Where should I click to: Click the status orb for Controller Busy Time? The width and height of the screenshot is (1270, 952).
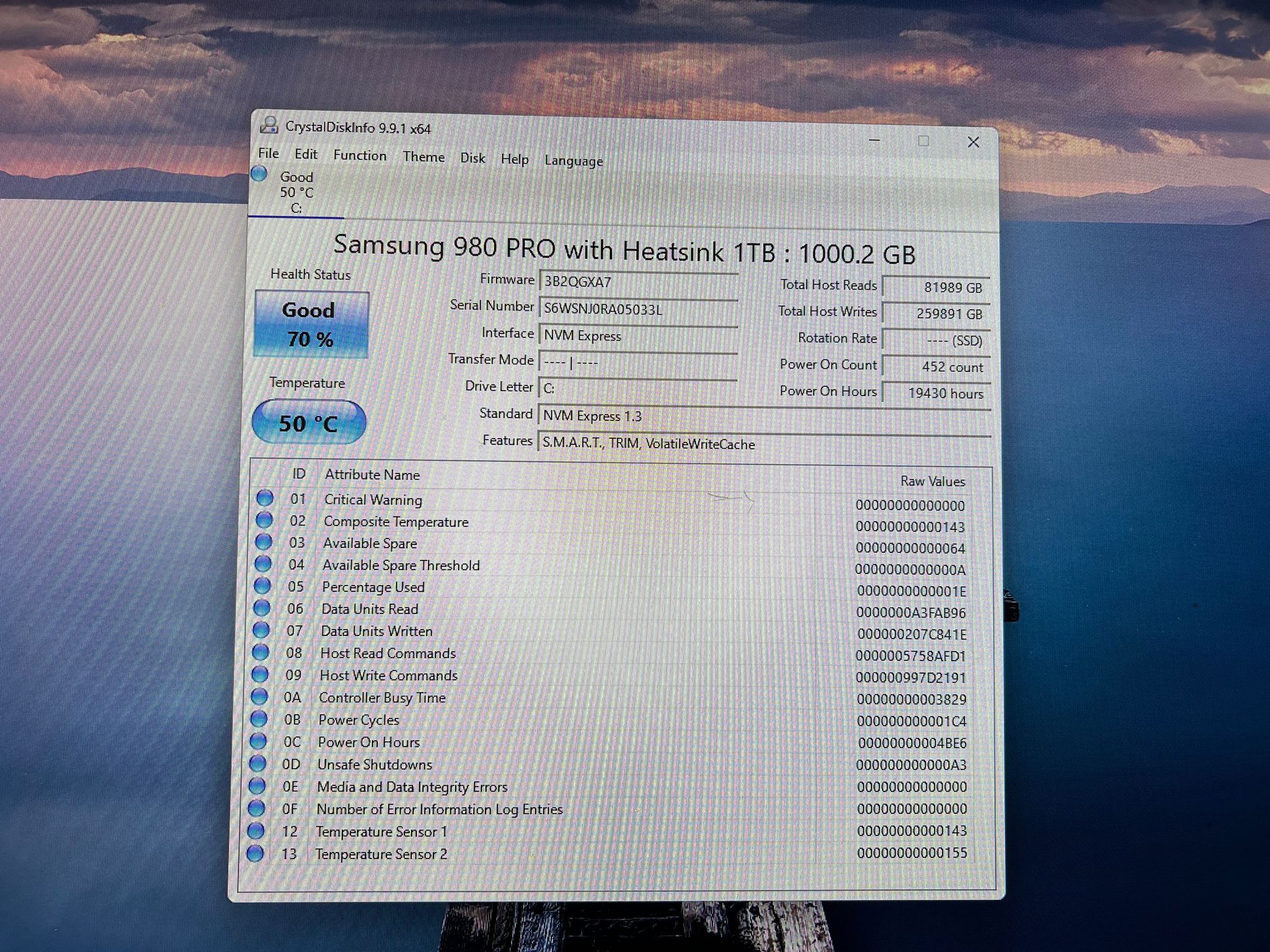click(x=259, y=696)
